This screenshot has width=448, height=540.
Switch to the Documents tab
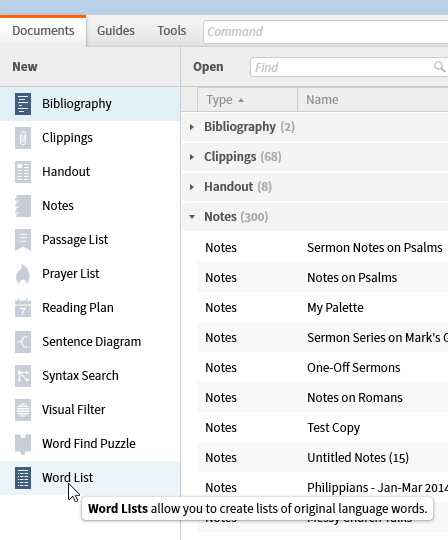43,31
